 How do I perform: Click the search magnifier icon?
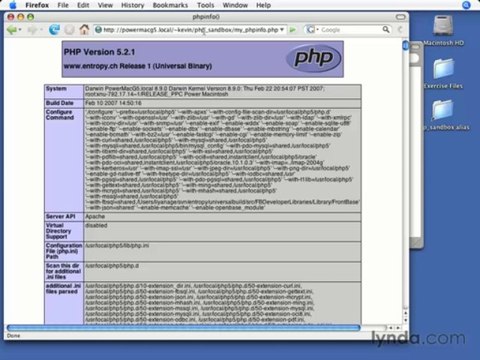click(386, 30)
